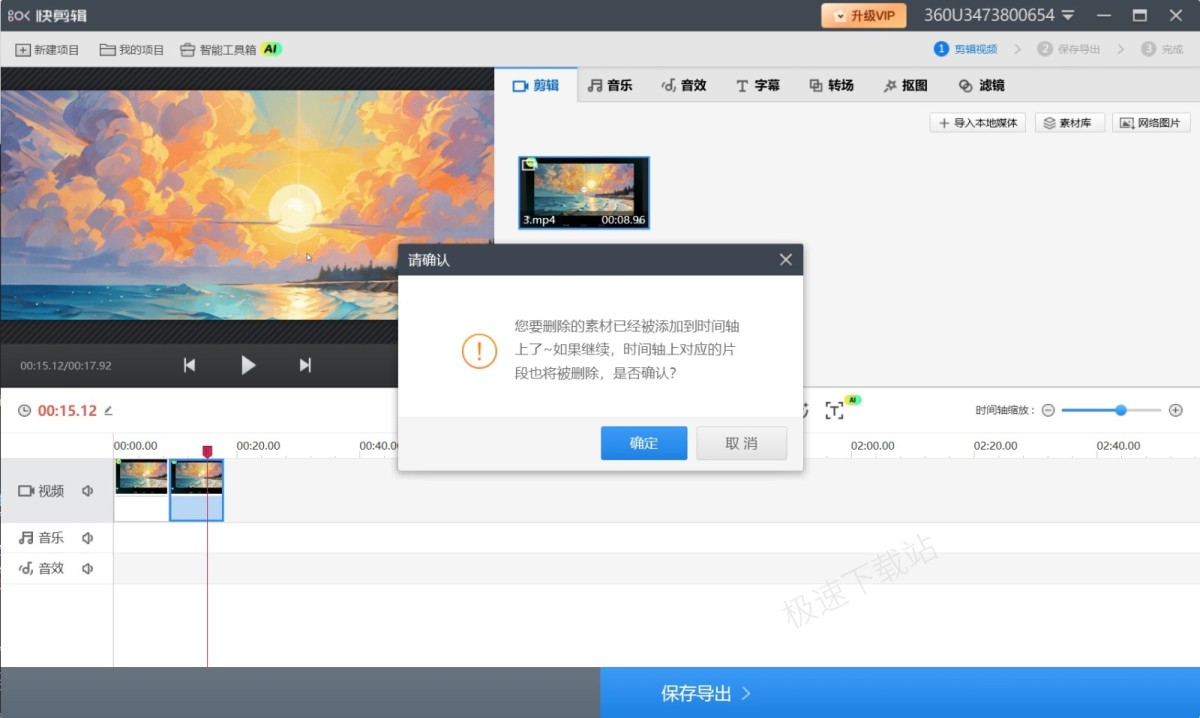Open the 智能工具箱 AI toolbox
This screenshot has width=1200, height=718.
230,49
